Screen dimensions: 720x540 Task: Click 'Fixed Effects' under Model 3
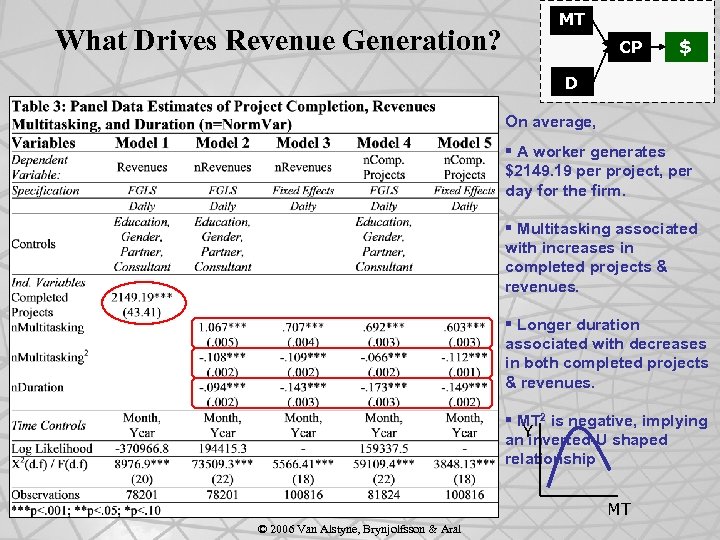303,191
